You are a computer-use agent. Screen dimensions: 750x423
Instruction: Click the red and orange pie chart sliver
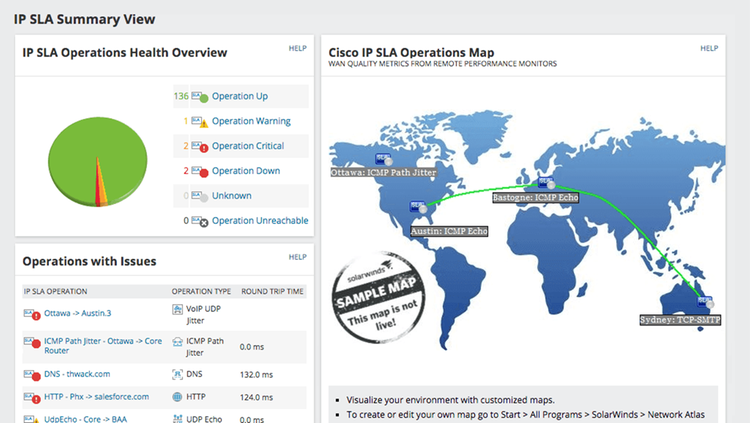coord(100,189)
